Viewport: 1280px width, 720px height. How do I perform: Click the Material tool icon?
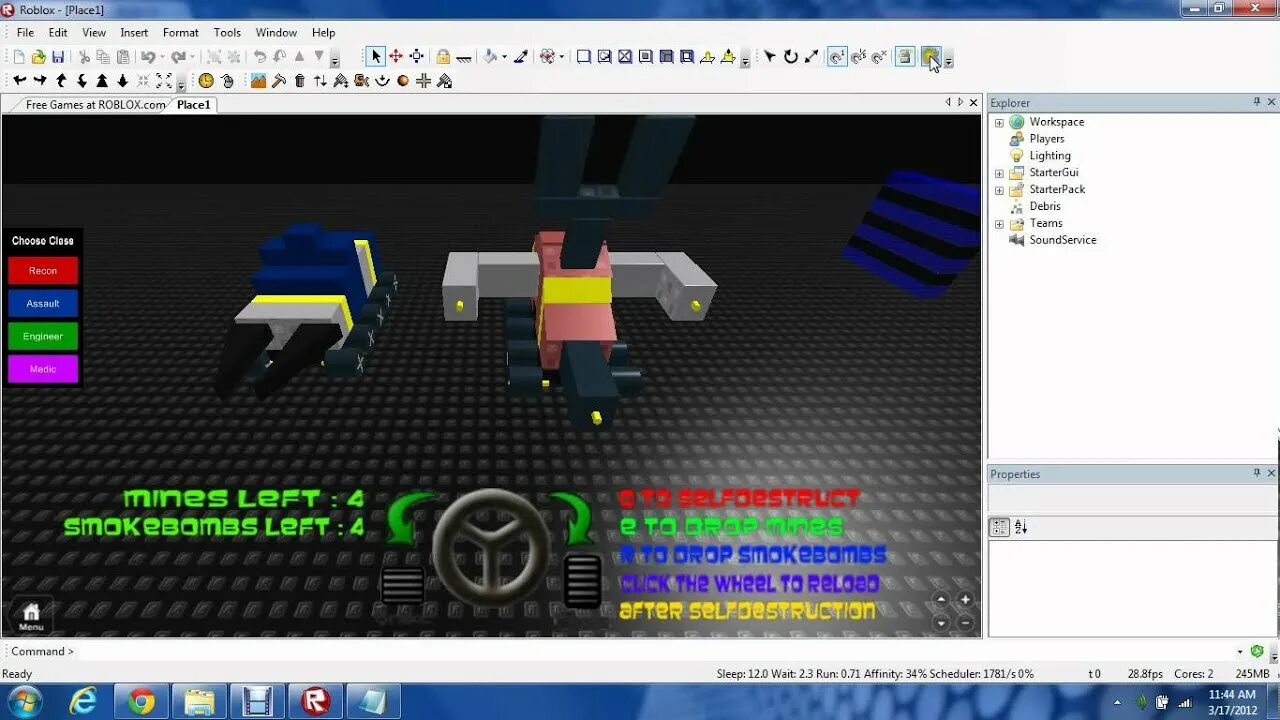547,57
